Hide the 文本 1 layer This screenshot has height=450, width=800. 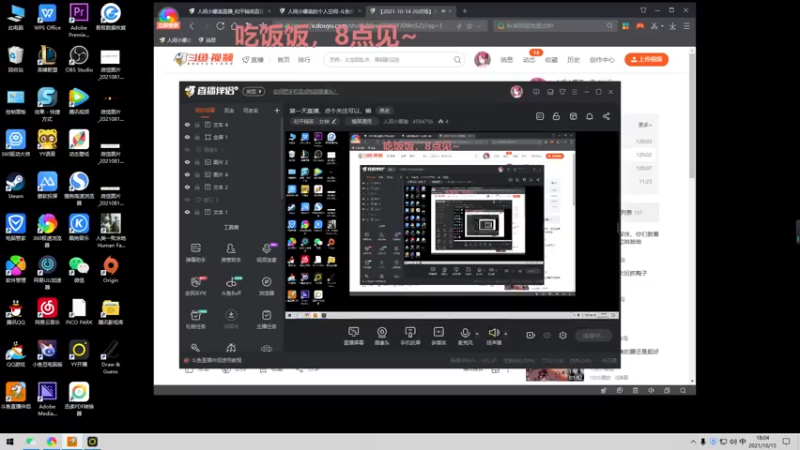pyautogui.click(x=187, y=212)
